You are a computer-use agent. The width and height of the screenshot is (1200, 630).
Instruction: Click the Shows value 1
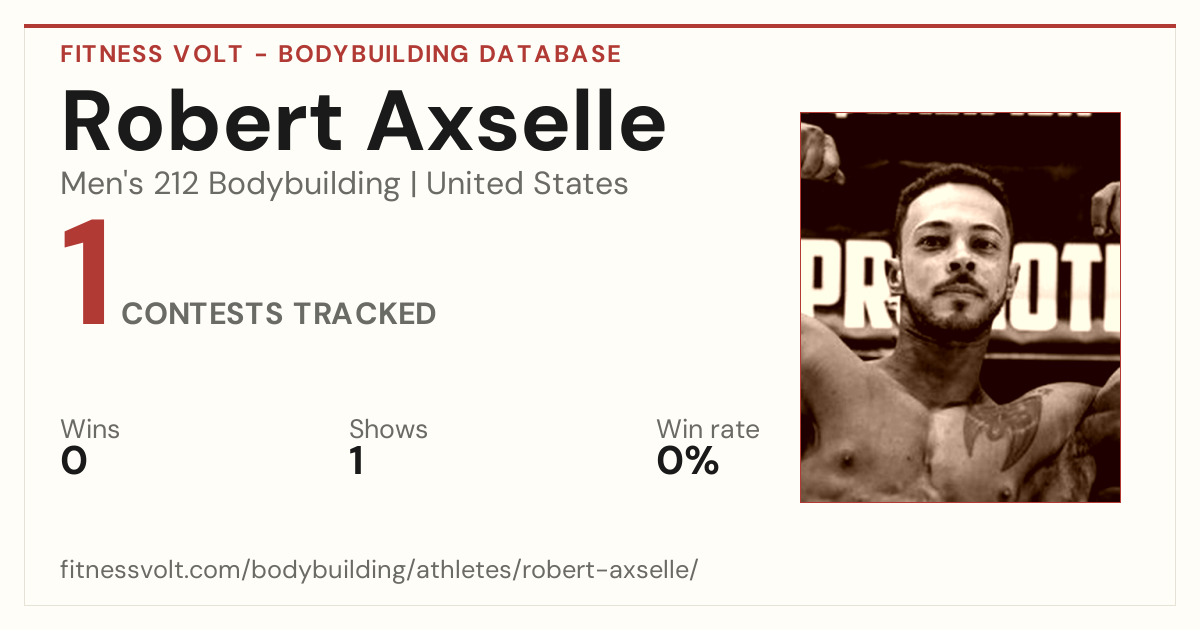(x=357, y=461)
